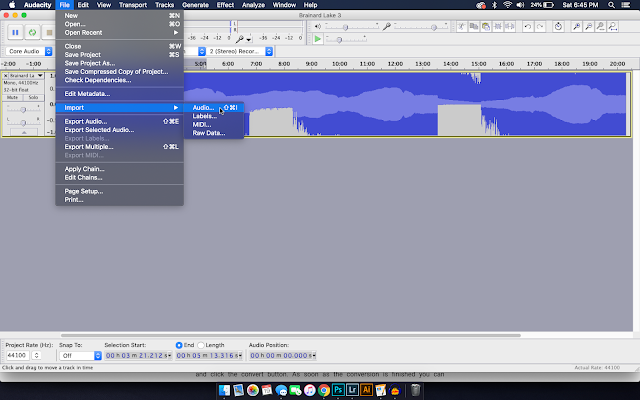Click the recording meter microphone icon
Viewport: 640px width, 400px height.
click(240, 39)
